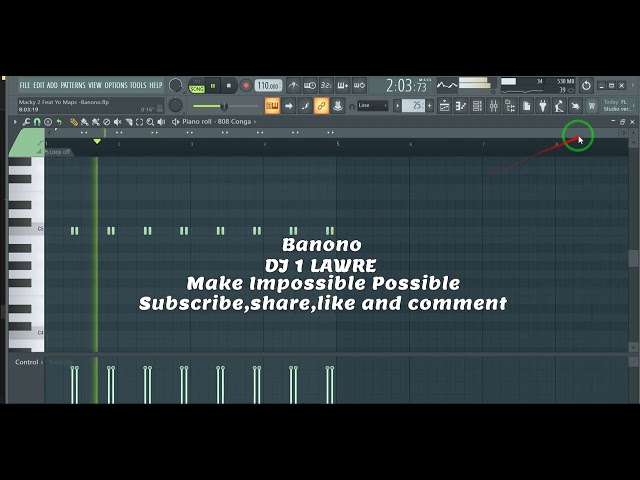Image resolution: width=640 pixels, height=480 pixels.
Task: Click the yellow playhead marker
Action: pyautogui.click(x=97, y=142)
